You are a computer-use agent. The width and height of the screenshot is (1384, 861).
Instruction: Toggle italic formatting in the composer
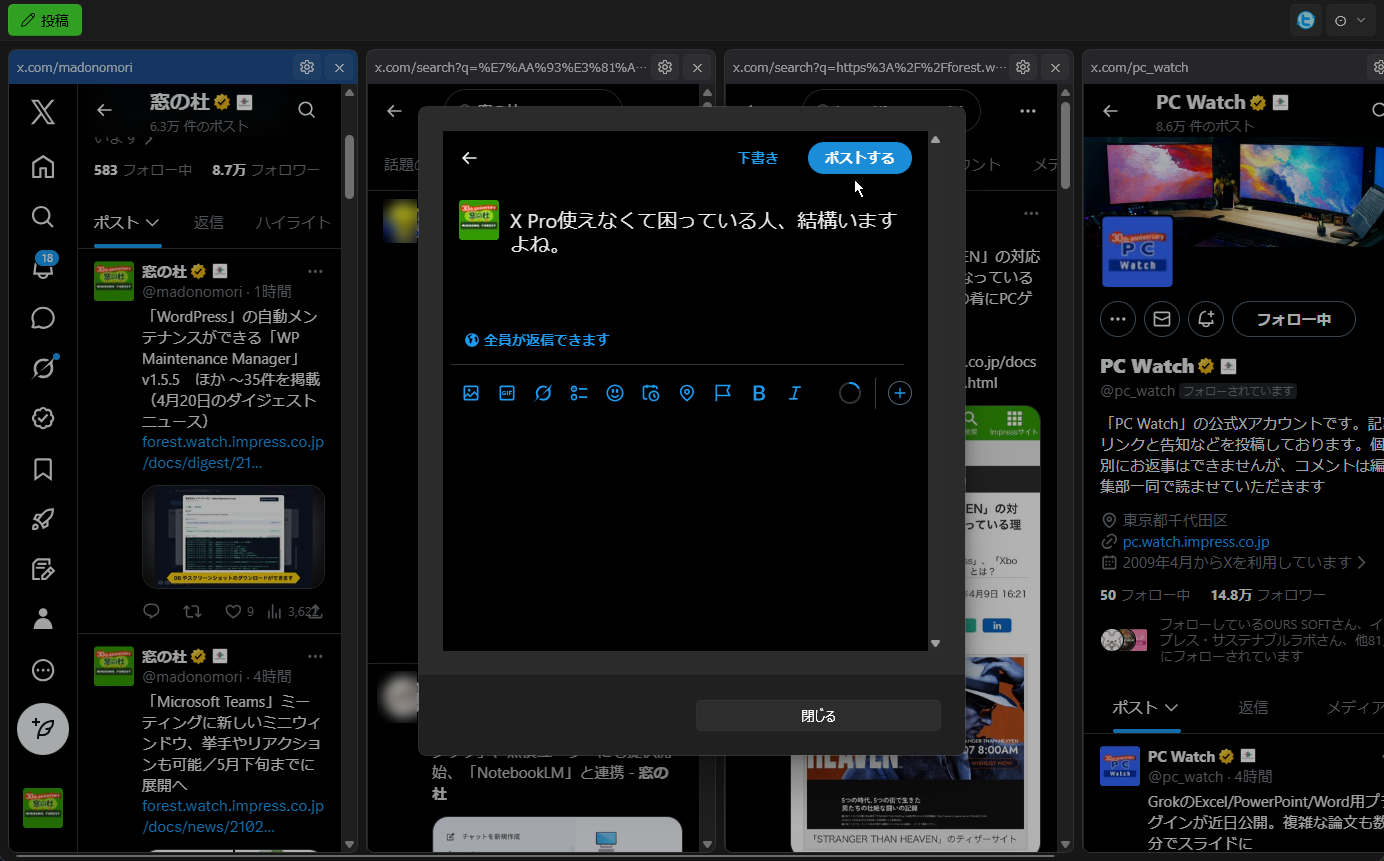click(794, 393)
